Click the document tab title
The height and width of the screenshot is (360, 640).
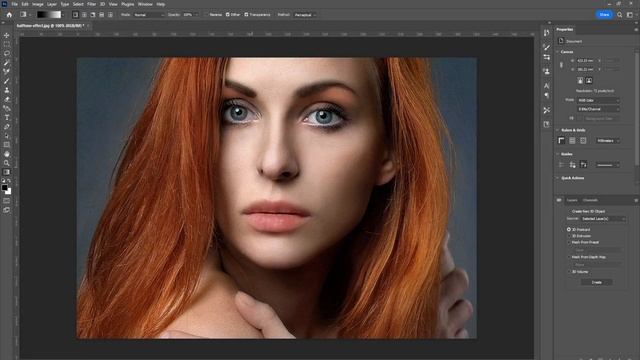pos(50,25)
